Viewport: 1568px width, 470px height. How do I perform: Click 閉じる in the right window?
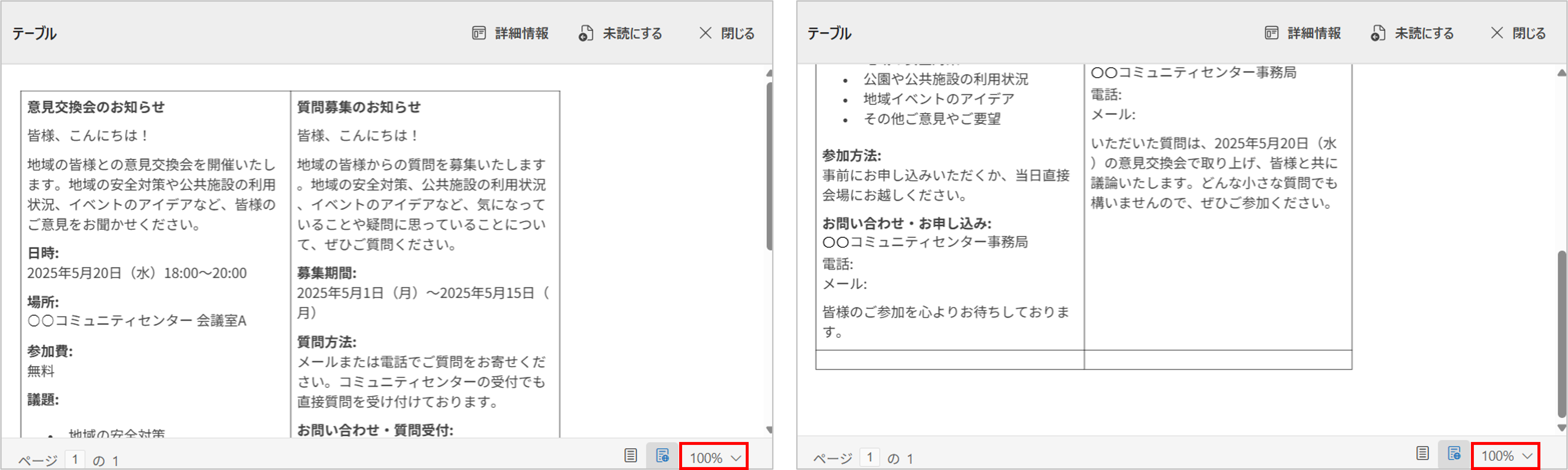coord(1518,33)
